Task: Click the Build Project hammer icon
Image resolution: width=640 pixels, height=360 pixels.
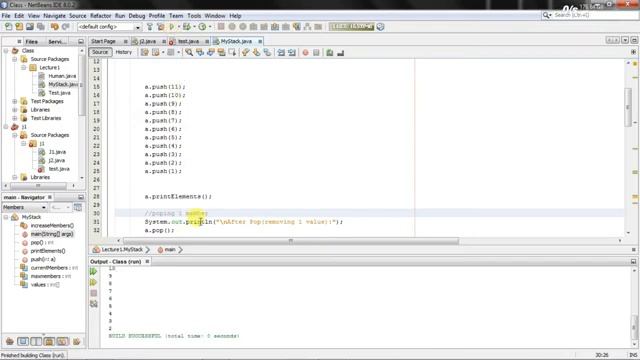Action: 150,27
